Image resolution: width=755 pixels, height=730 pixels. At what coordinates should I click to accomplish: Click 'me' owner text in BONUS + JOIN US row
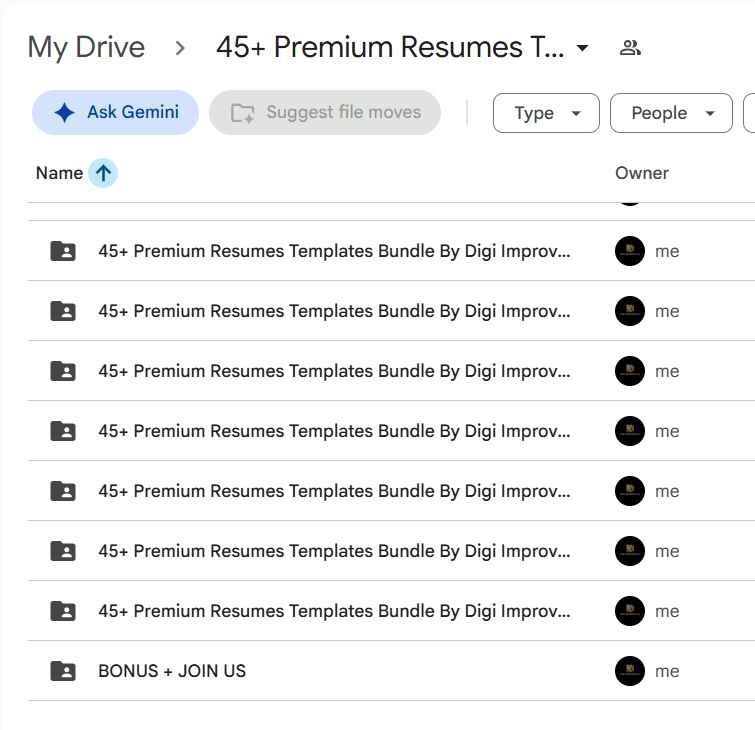point(667,671)
